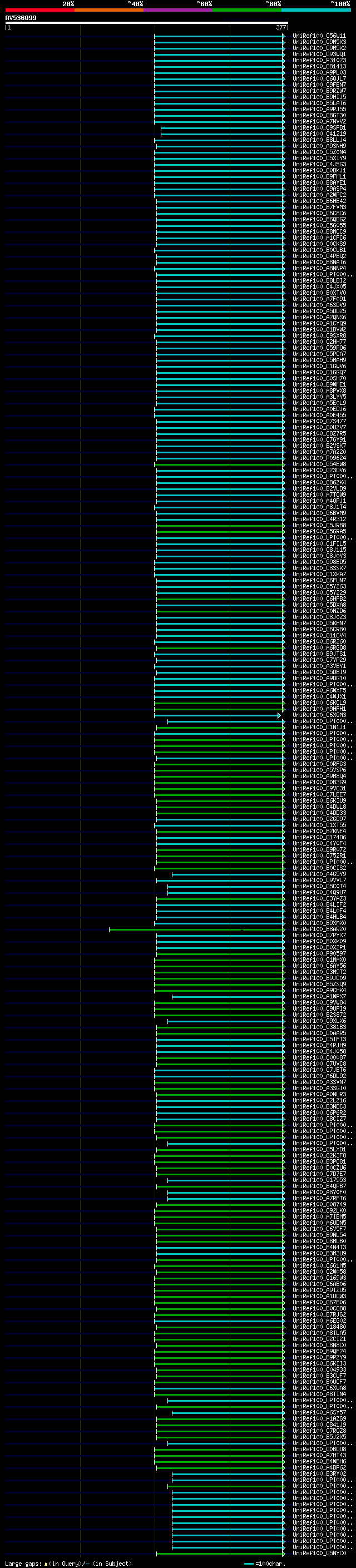Select hit label UniRef100_A7HT43
The image size is (356, 1568).
319,1455
